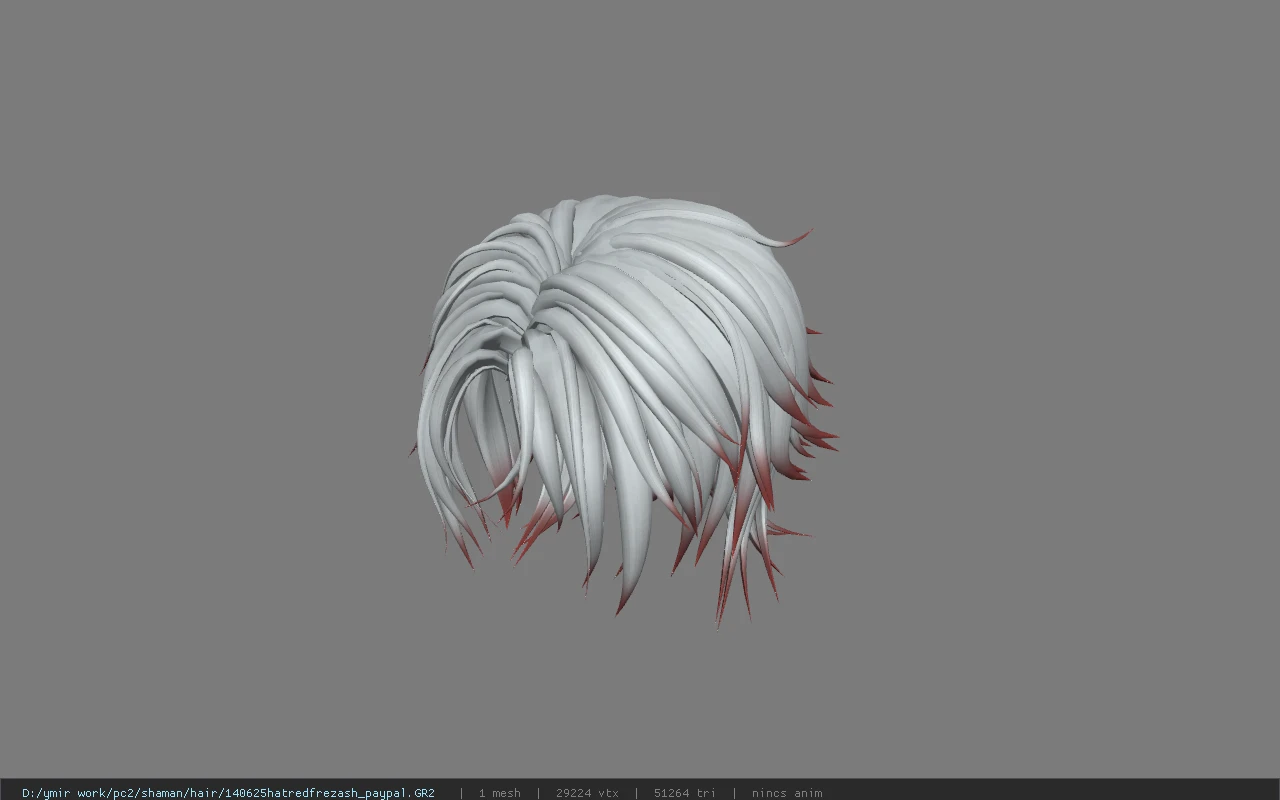This screenshot has width=1280, height=800.
Task: Click the "29224 vtx" vertex count
Action: [587, 793]
